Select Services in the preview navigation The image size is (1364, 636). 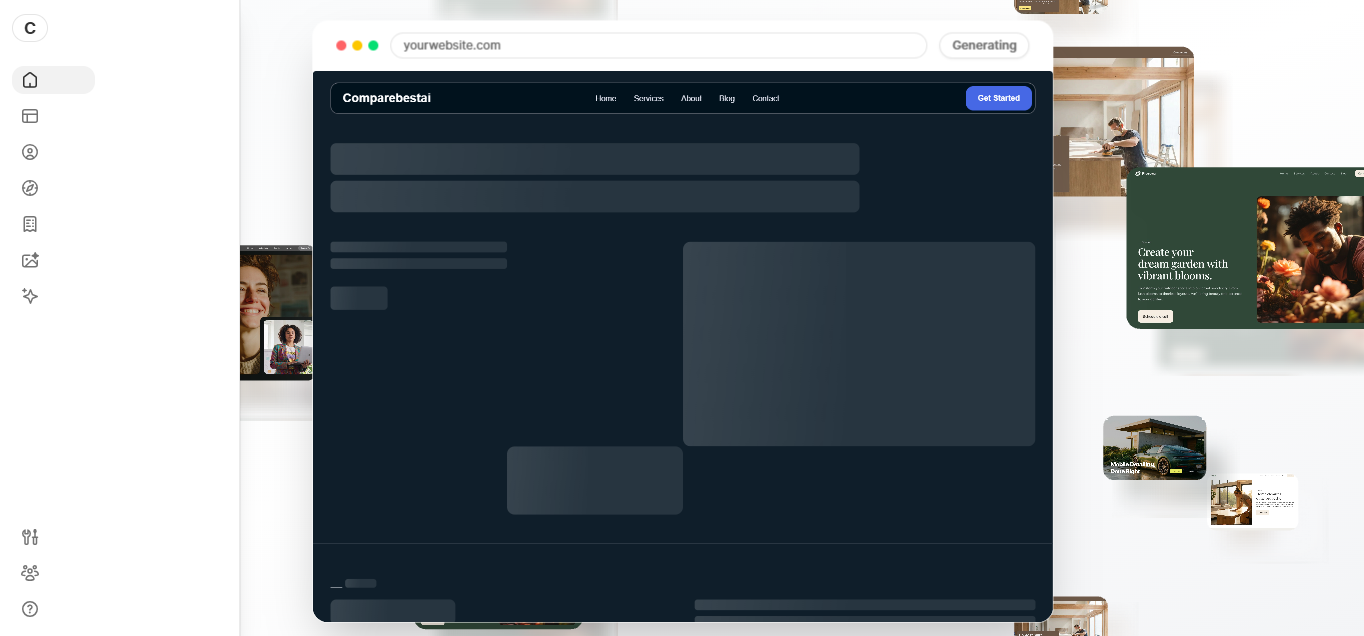click(x=649, y=98)
